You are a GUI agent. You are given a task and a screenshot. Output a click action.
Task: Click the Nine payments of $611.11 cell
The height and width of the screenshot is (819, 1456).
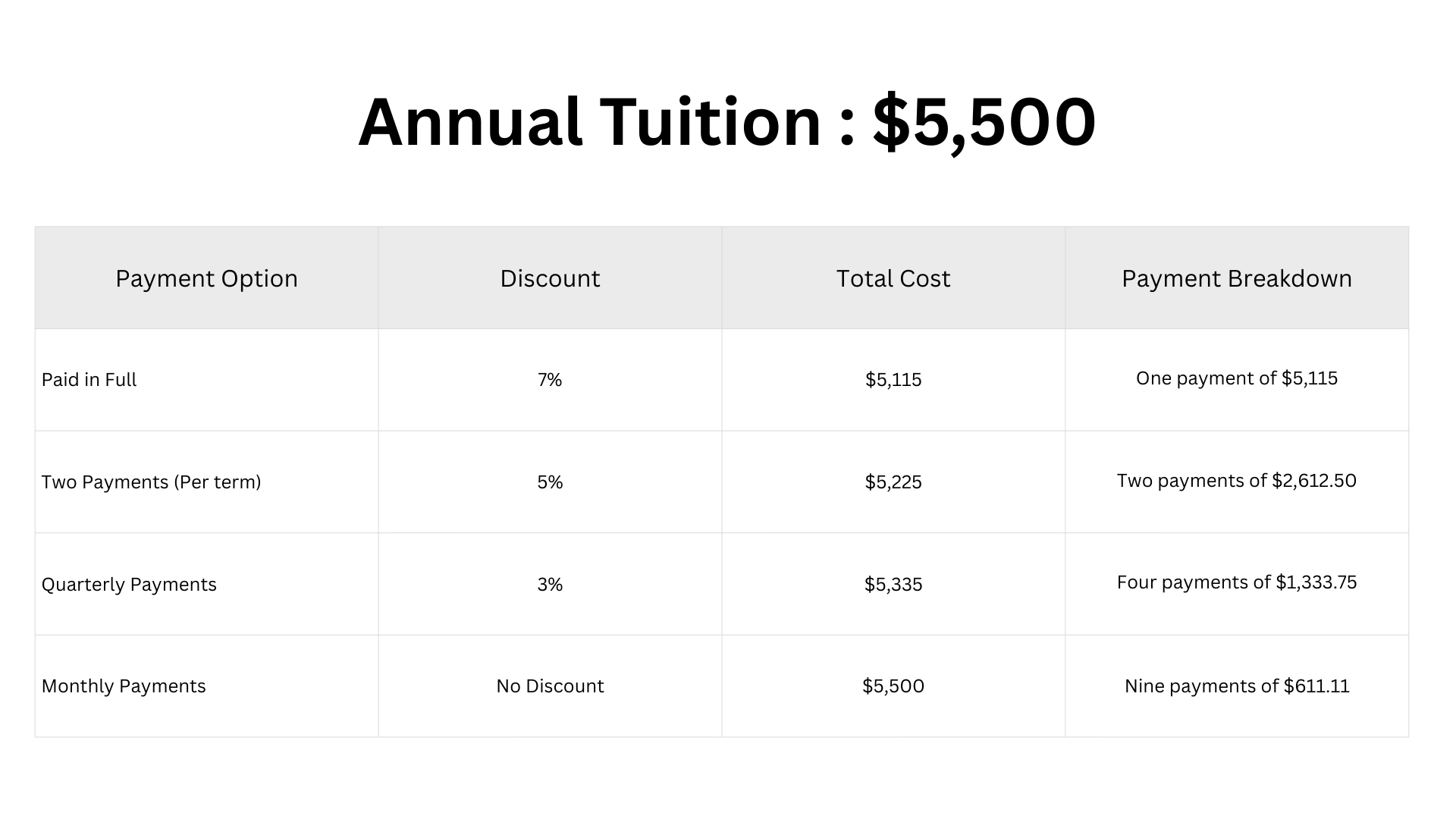point(1236,686)
